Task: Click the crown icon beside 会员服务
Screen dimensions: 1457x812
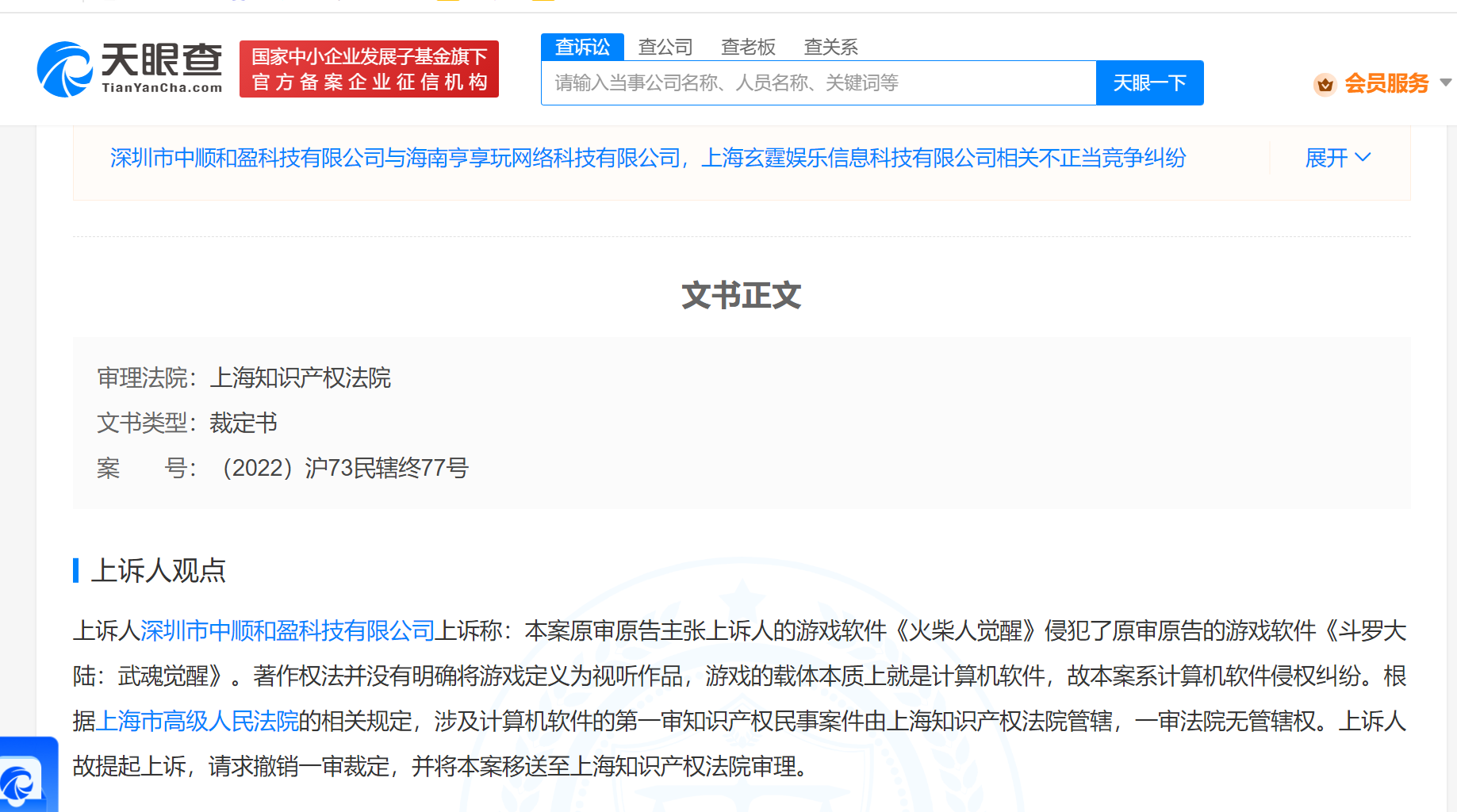Action: pos(1325,83)
